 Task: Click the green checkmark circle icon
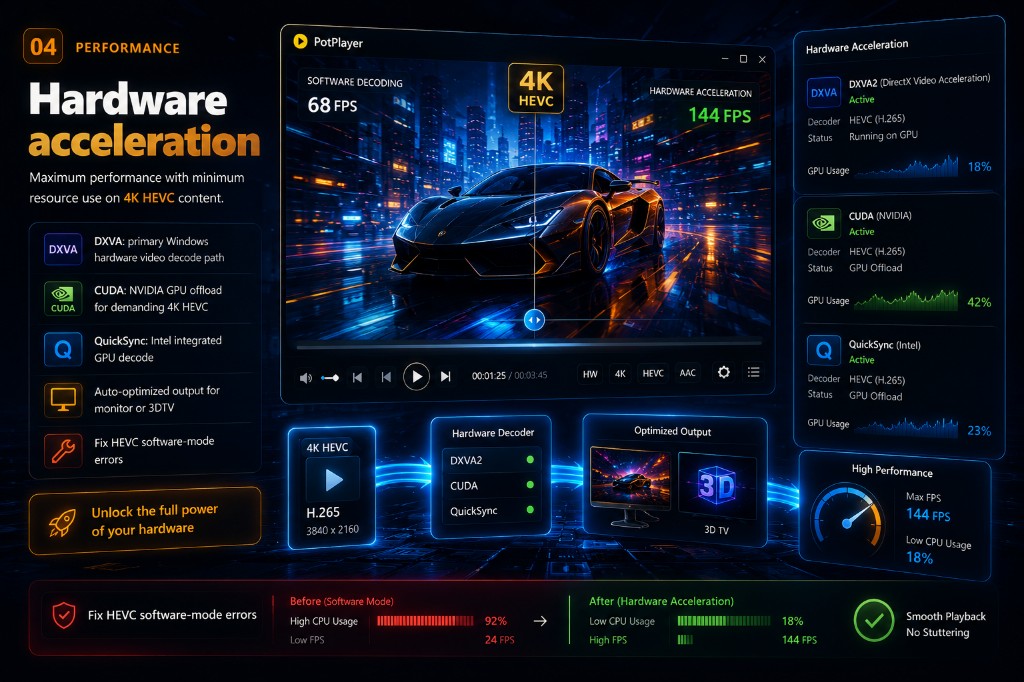874,621
